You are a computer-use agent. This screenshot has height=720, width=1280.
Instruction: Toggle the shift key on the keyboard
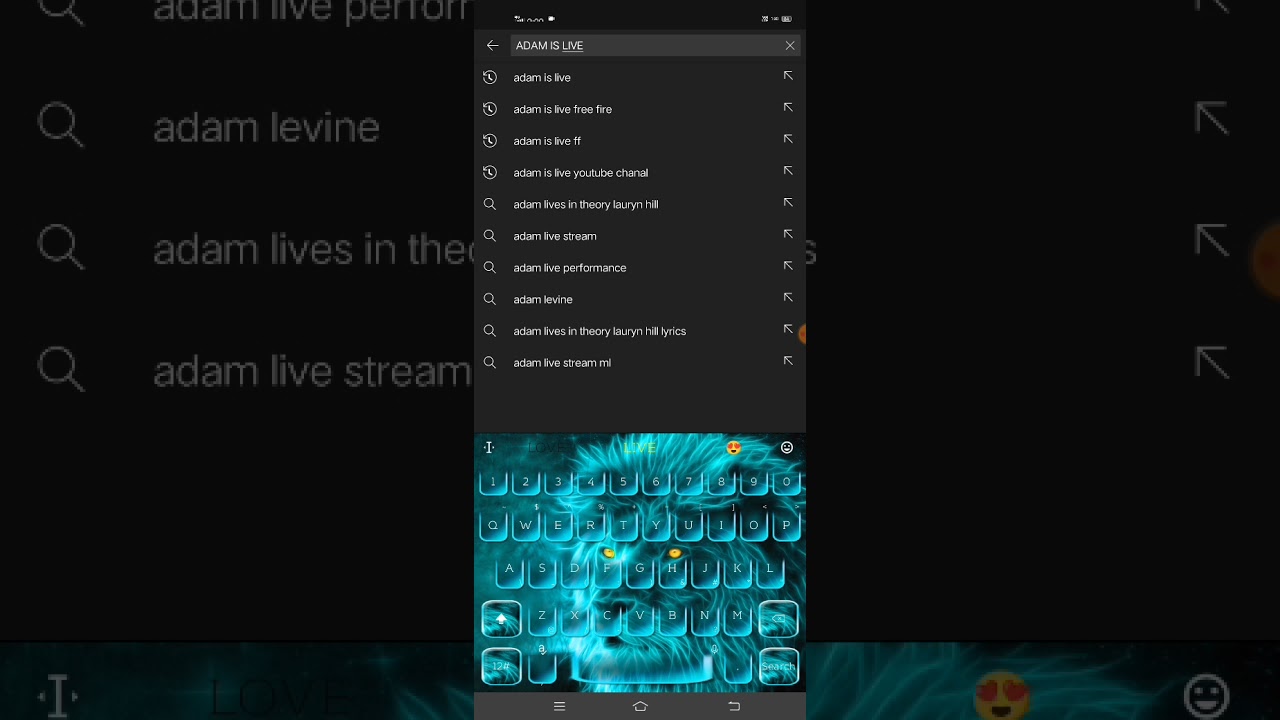pos(501,619)
